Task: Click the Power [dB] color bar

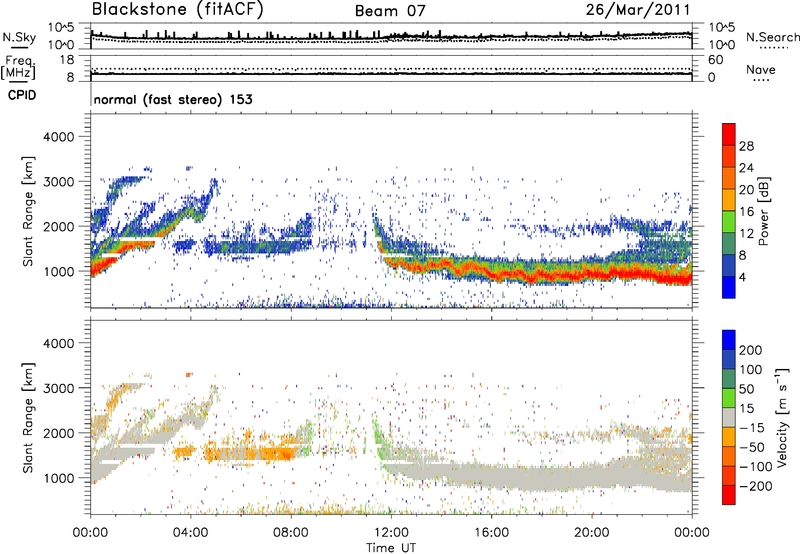Action: click(x=729, y=211)
